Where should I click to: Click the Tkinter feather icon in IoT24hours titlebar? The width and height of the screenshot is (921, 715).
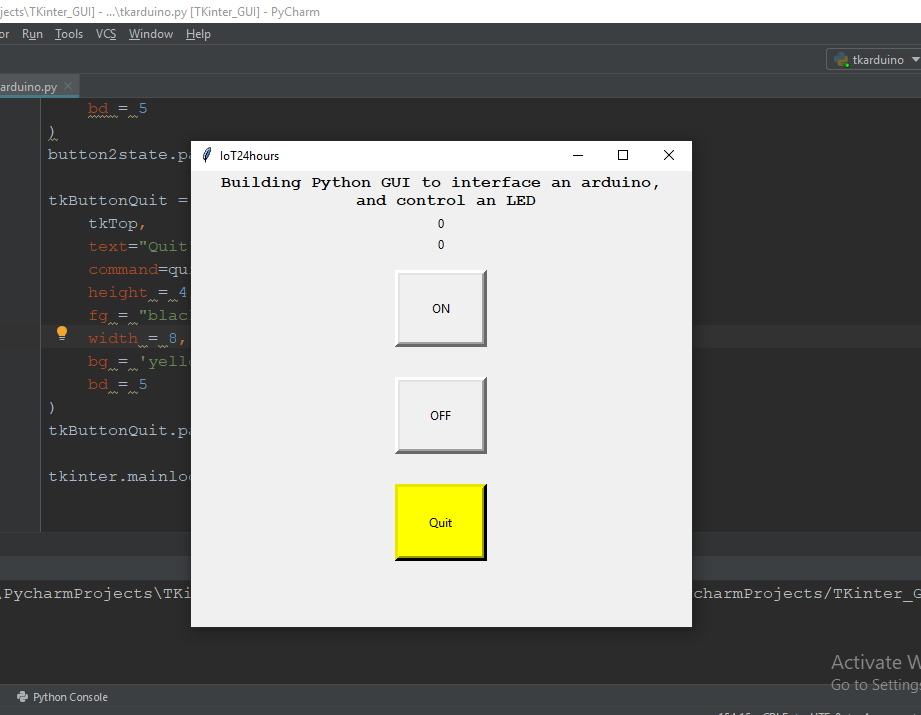207,155
